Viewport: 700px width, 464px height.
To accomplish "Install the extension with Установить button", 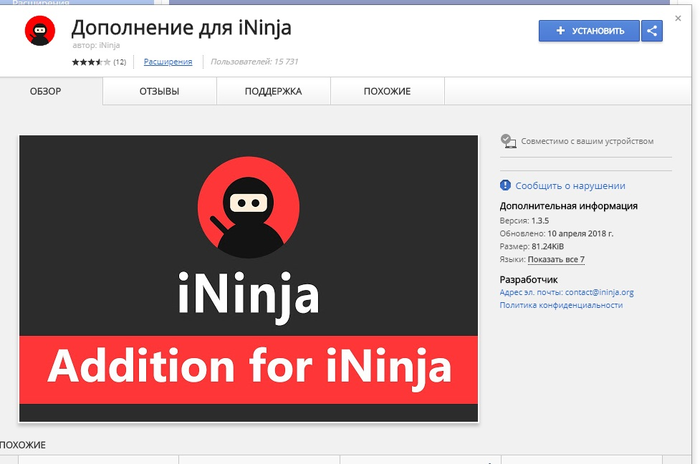I will coord(589,31).
